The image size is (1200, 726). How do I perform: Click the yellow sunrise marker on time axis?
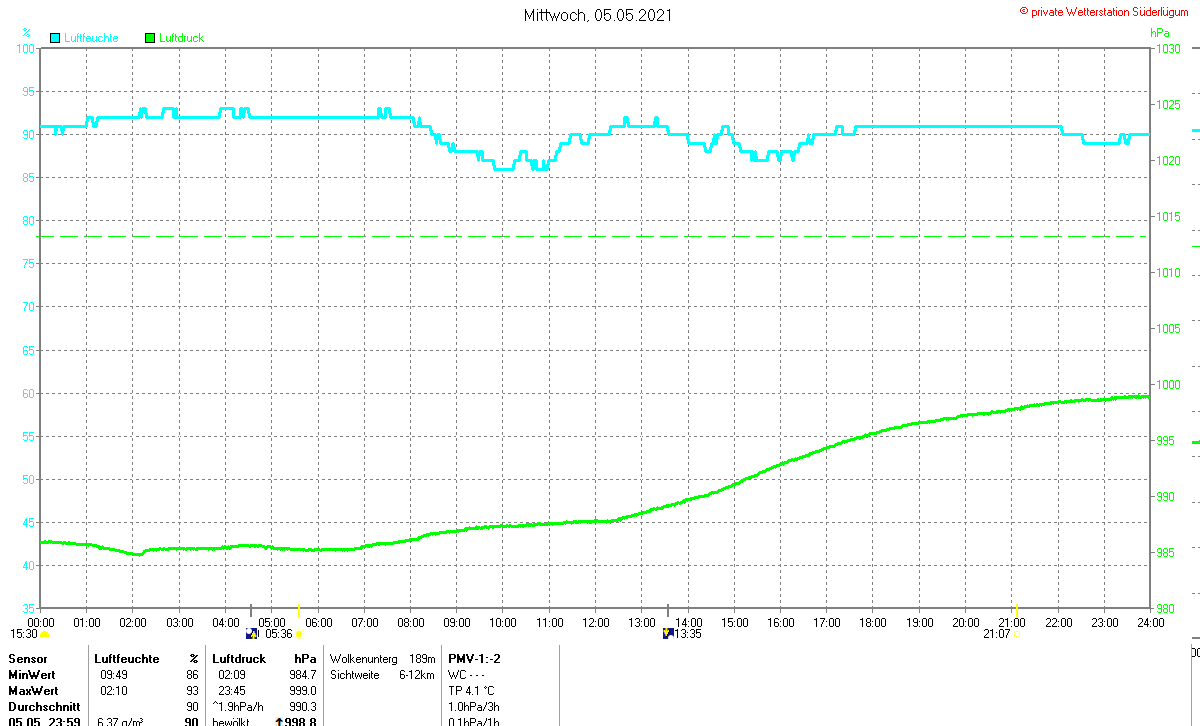299,610
